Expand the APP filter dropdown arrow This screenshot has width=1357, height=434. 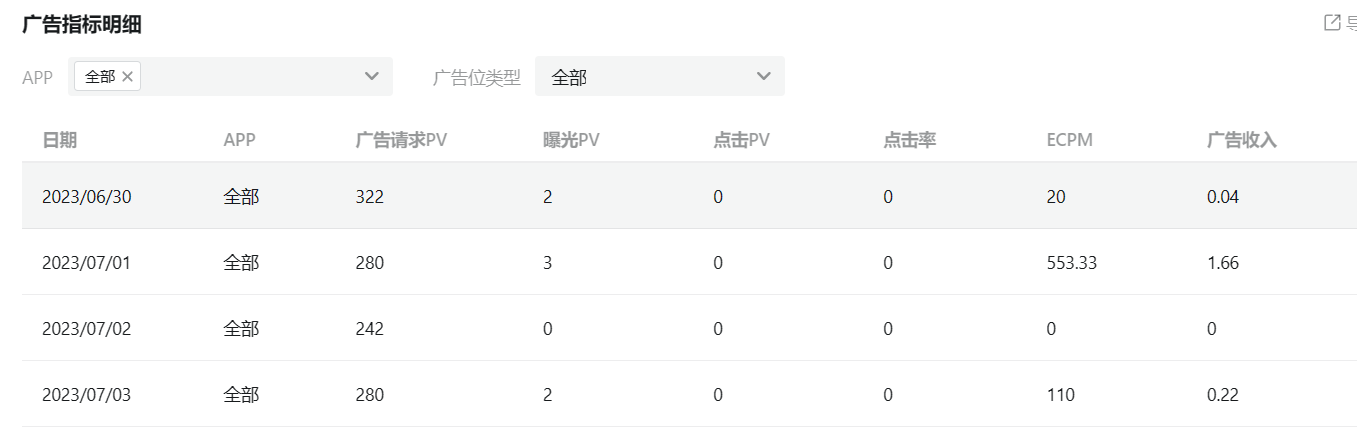tap(372, 77)
